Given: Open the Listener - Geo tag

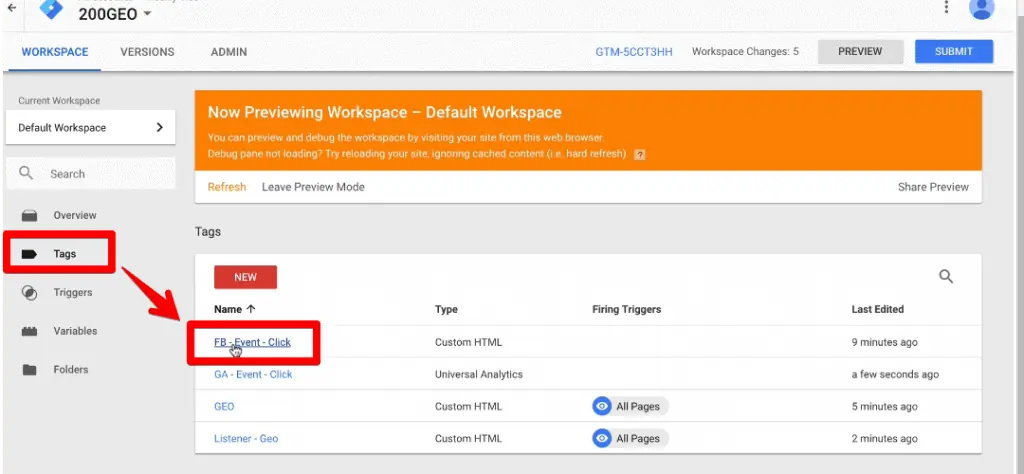Looking at the screenshot, I should [246, 439].
